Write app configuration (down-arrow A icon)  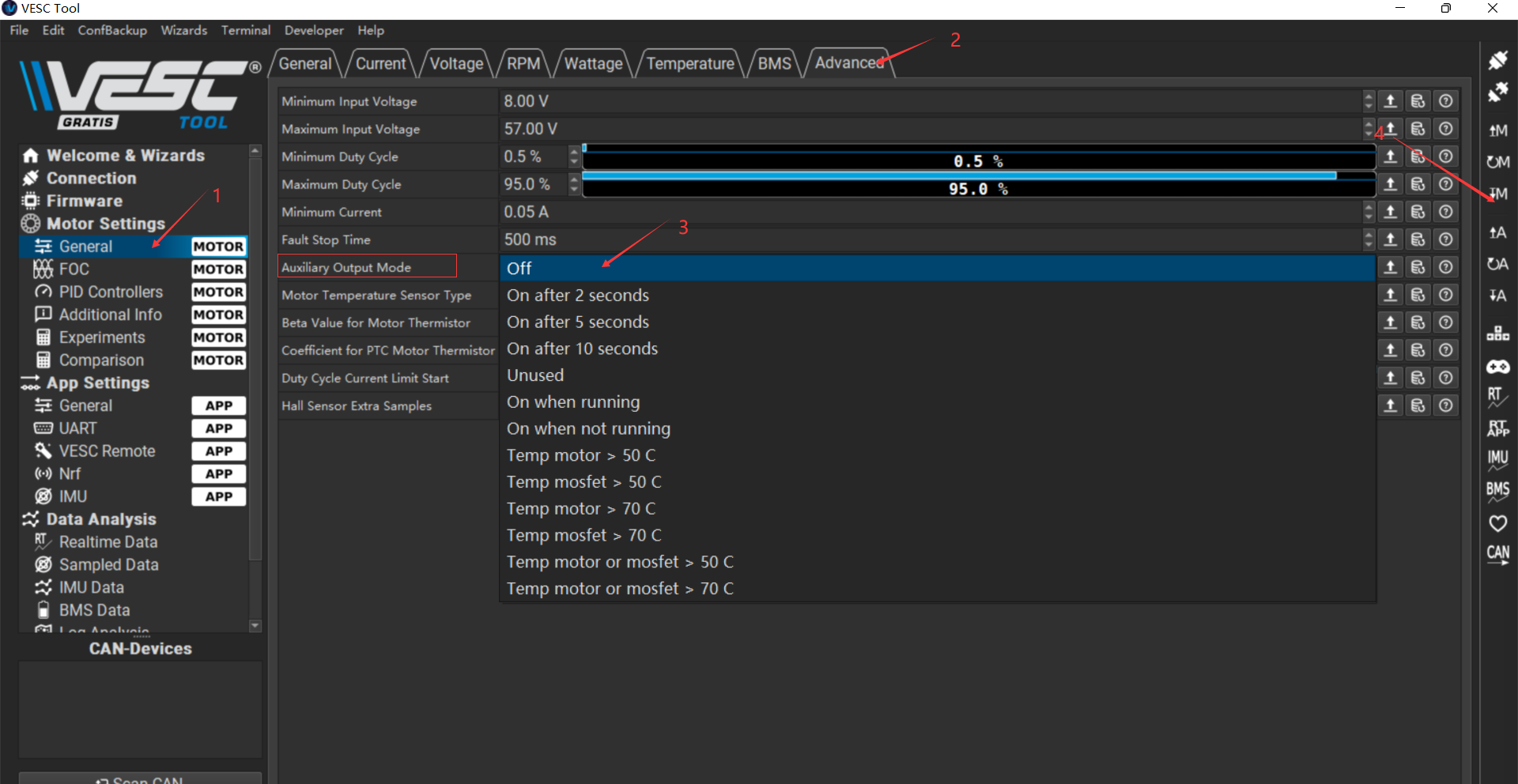point(1497,296)
